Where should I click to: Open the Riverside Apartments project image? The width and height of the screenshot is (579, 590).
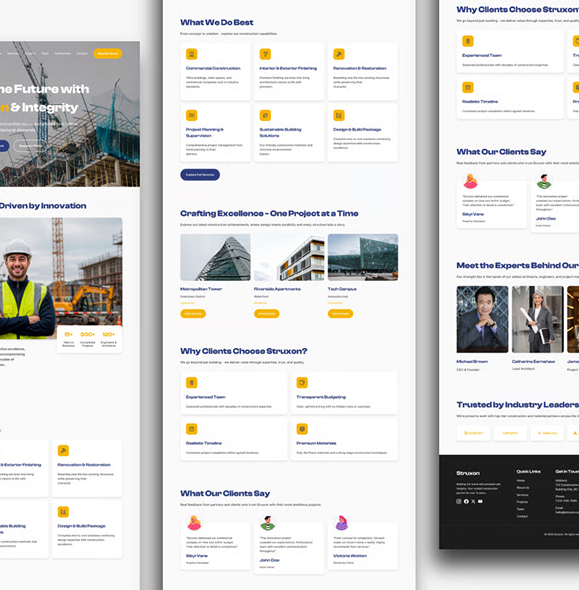click(x=289, y=257)
